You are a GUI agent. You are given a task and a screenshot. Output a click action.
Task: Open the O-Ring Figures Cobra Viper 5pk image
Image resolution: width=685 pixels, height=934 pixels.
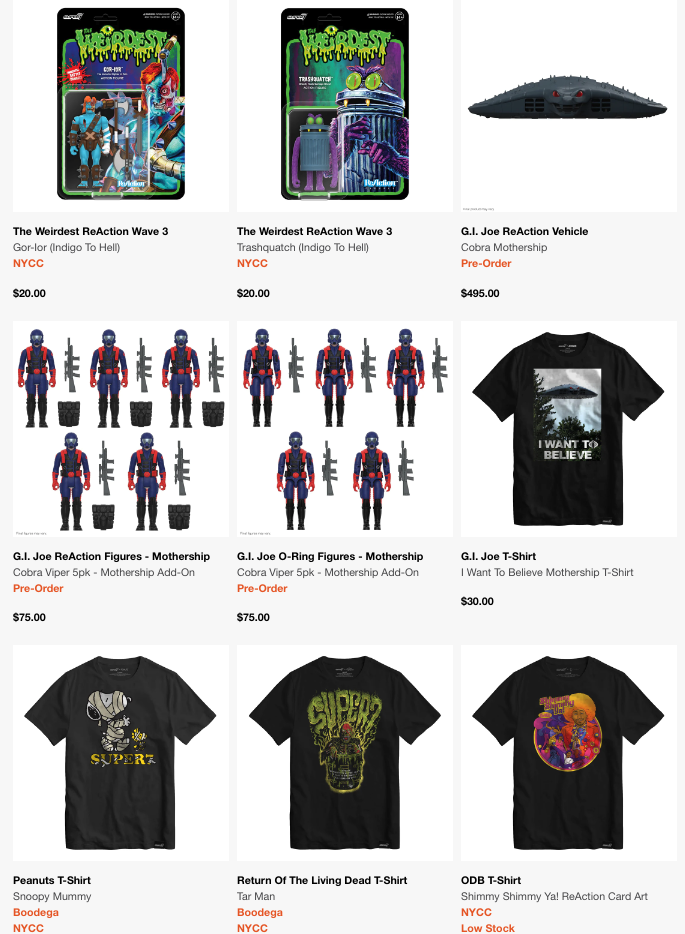[345, 429]
